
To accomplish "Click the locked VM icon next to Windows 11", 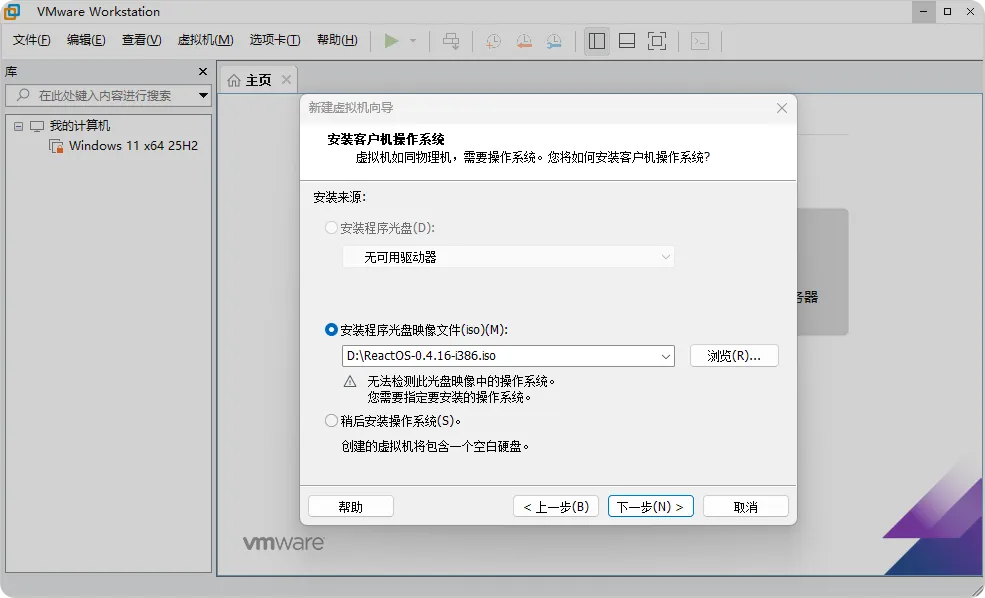I will click(x=56, y=146).
